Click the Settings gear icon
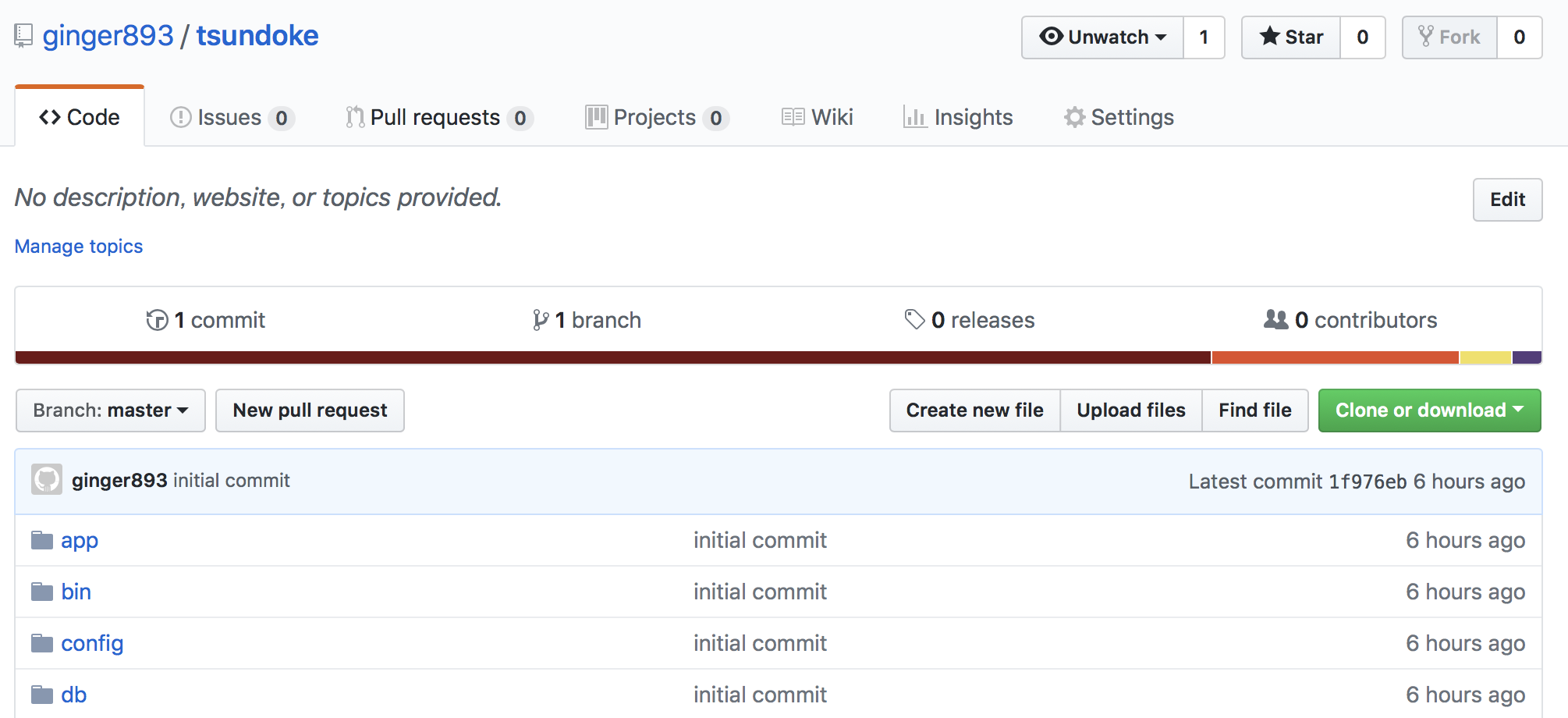Viewport: 1568px width, 718px height. click(x=1075, y=117)
